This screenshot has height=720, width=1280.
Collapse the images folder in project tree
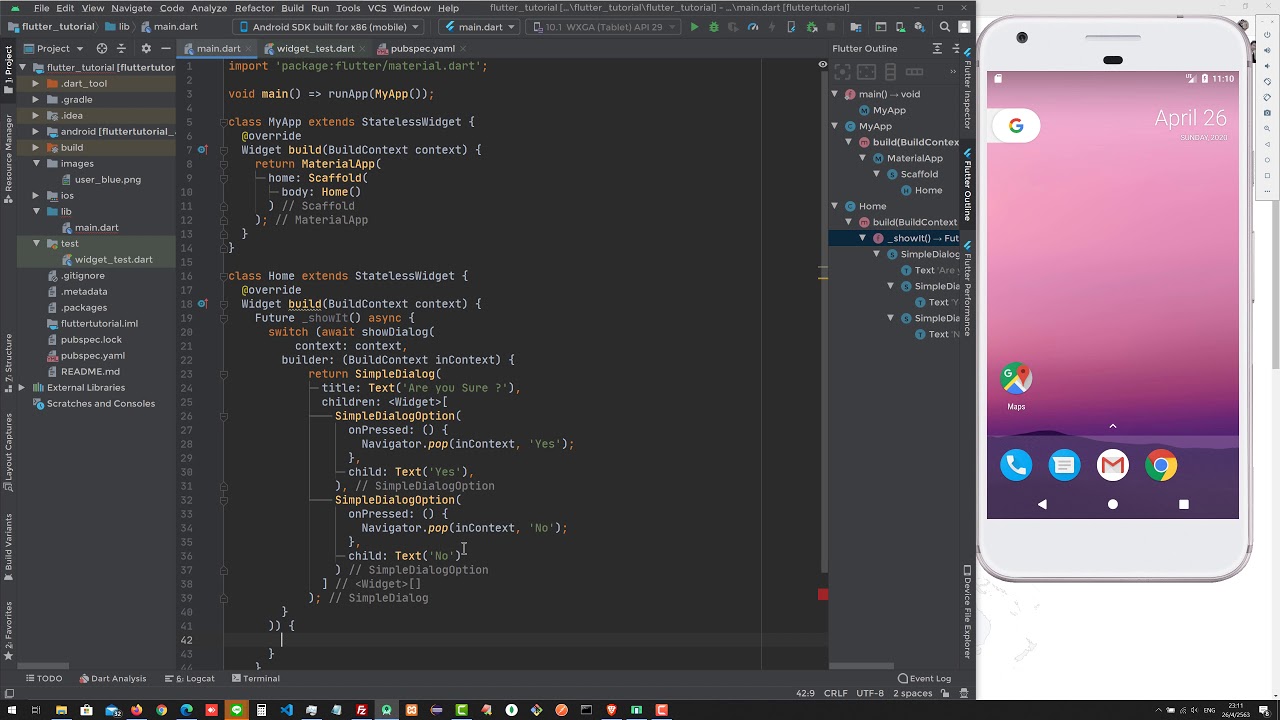point(36,163)
